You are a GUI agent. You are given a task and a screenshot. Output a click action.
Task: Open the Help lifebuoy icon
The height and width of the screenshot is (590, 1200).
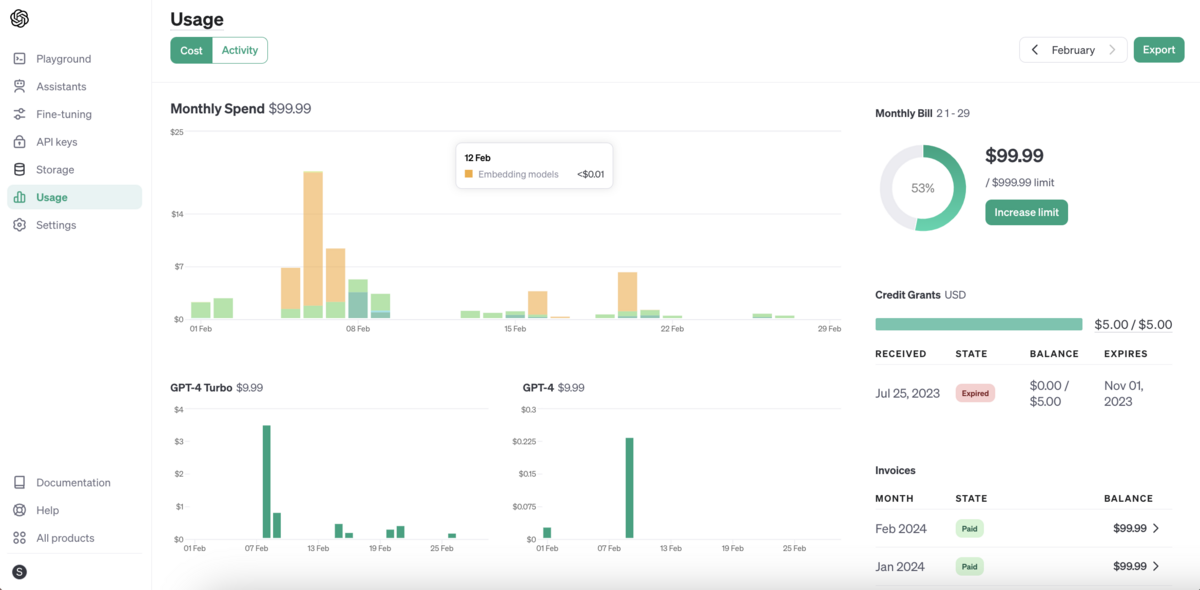pyautogui.click(x=19, y=510)
